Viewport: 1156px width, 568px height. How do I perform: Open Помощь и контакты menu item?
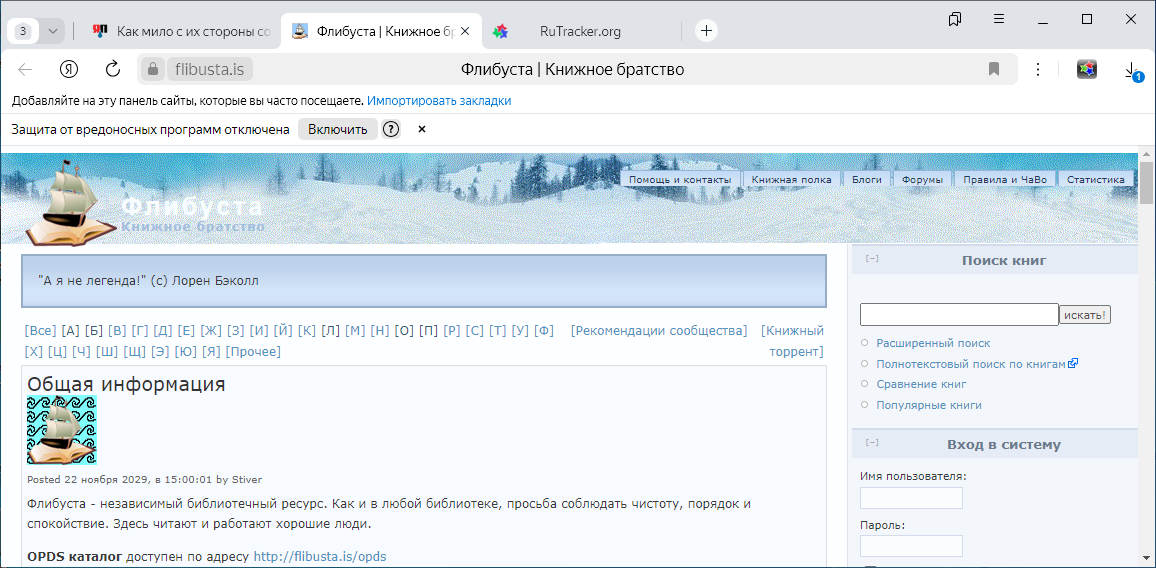680,179
